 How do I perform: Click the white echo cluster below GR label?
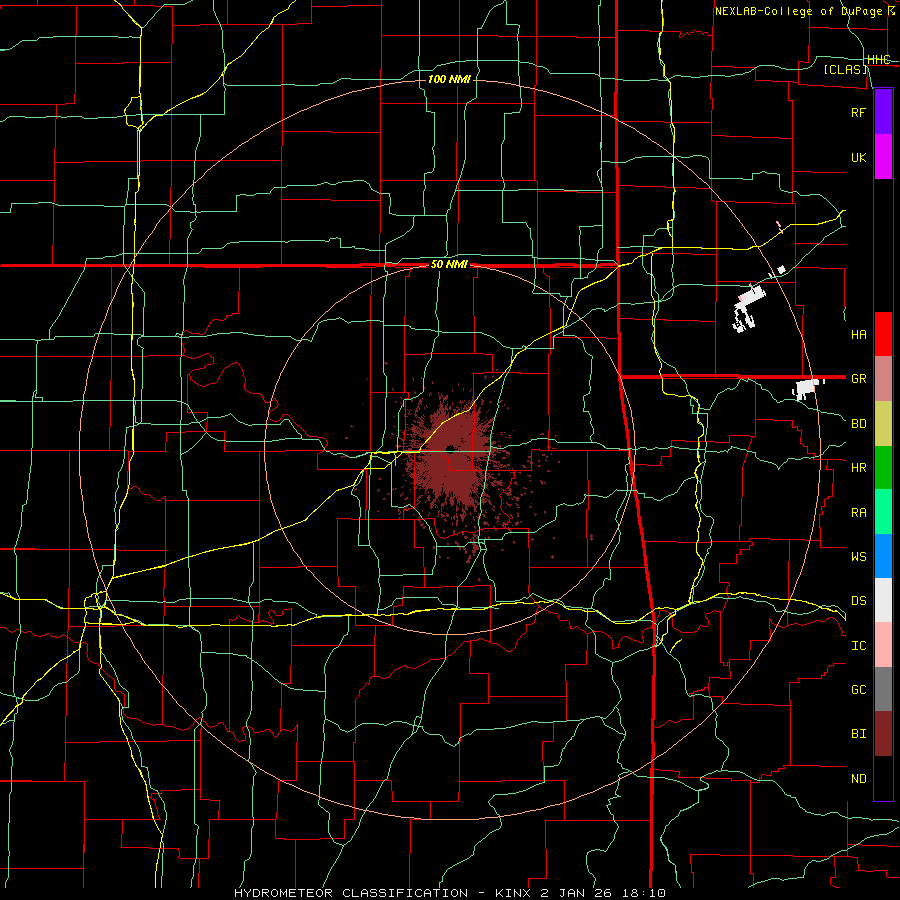point(806,388)
